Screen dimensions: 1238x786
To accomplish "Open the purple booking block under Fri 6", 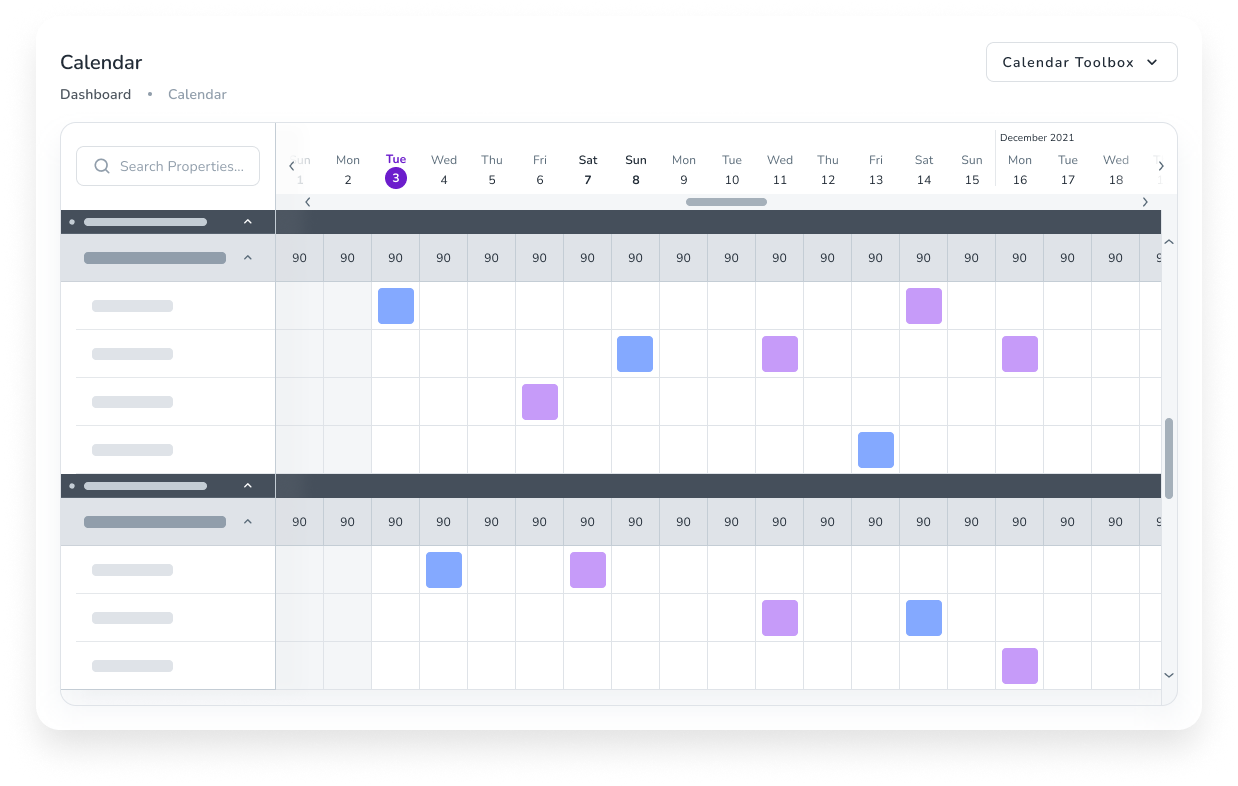I will [x=540, y=402].
